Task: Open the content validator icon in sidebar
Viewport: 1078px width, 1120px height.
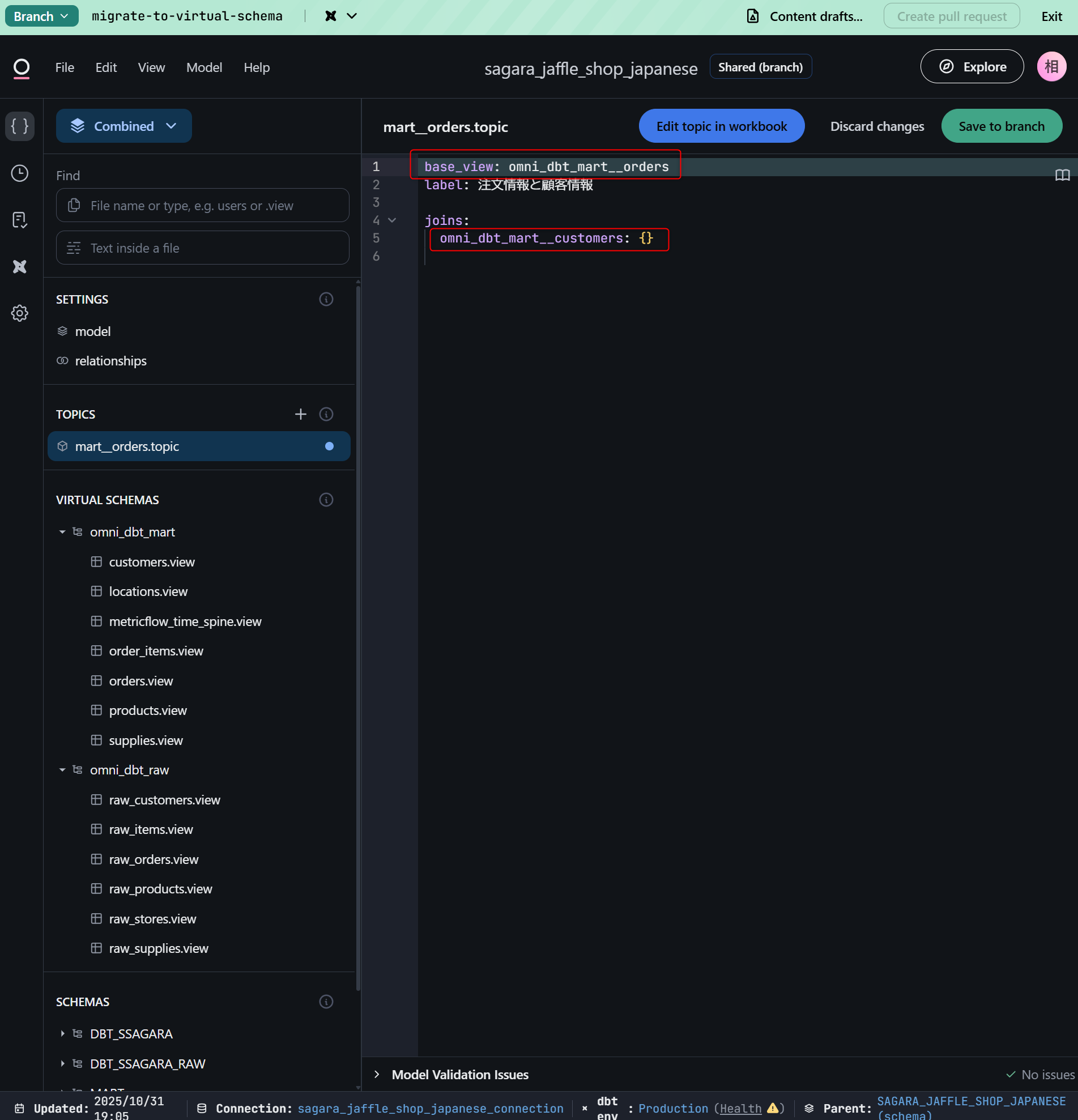Action: click(x=20, y=220)
